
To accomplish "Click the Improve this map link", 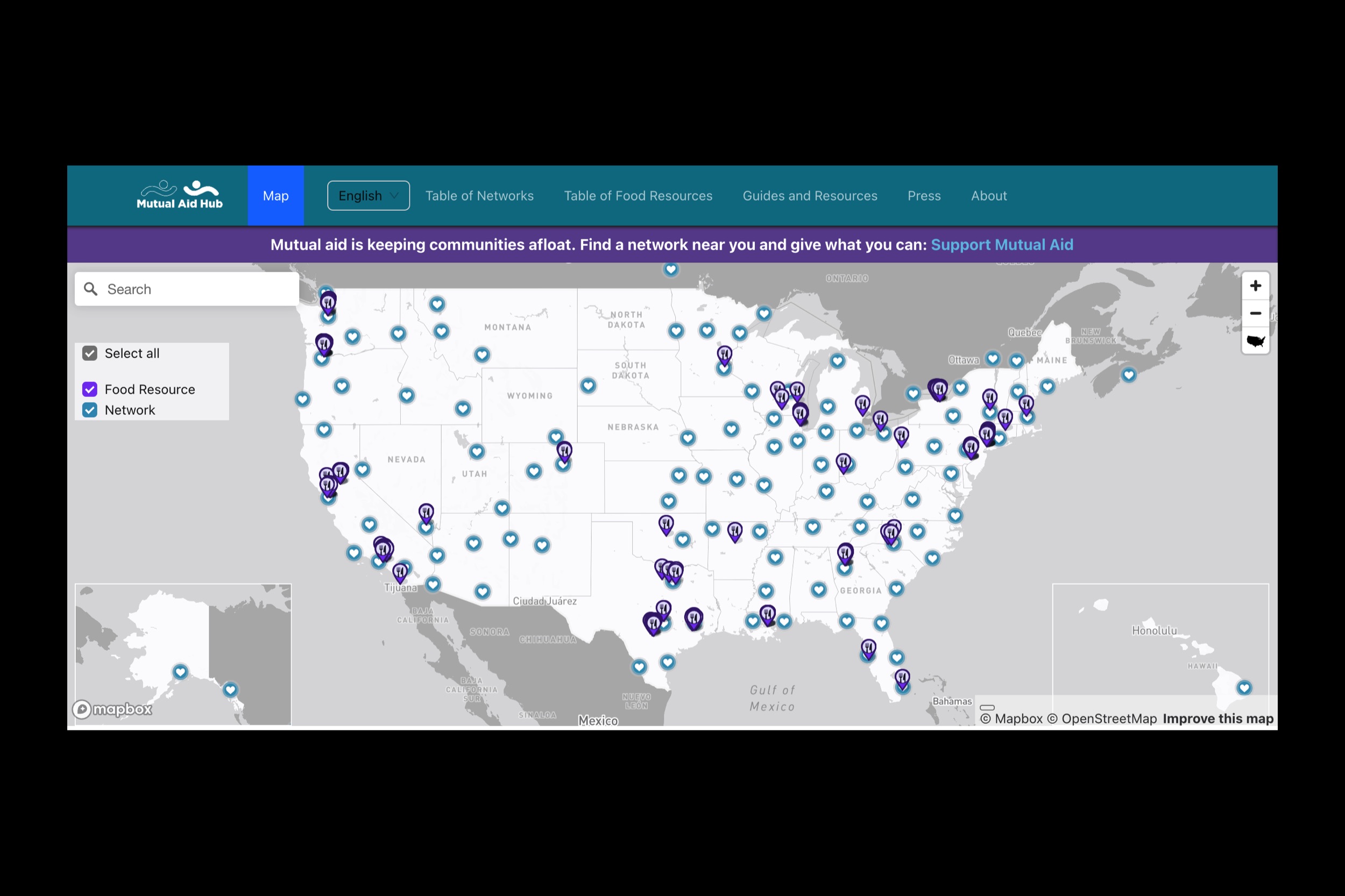I will tap(1217, 719).
